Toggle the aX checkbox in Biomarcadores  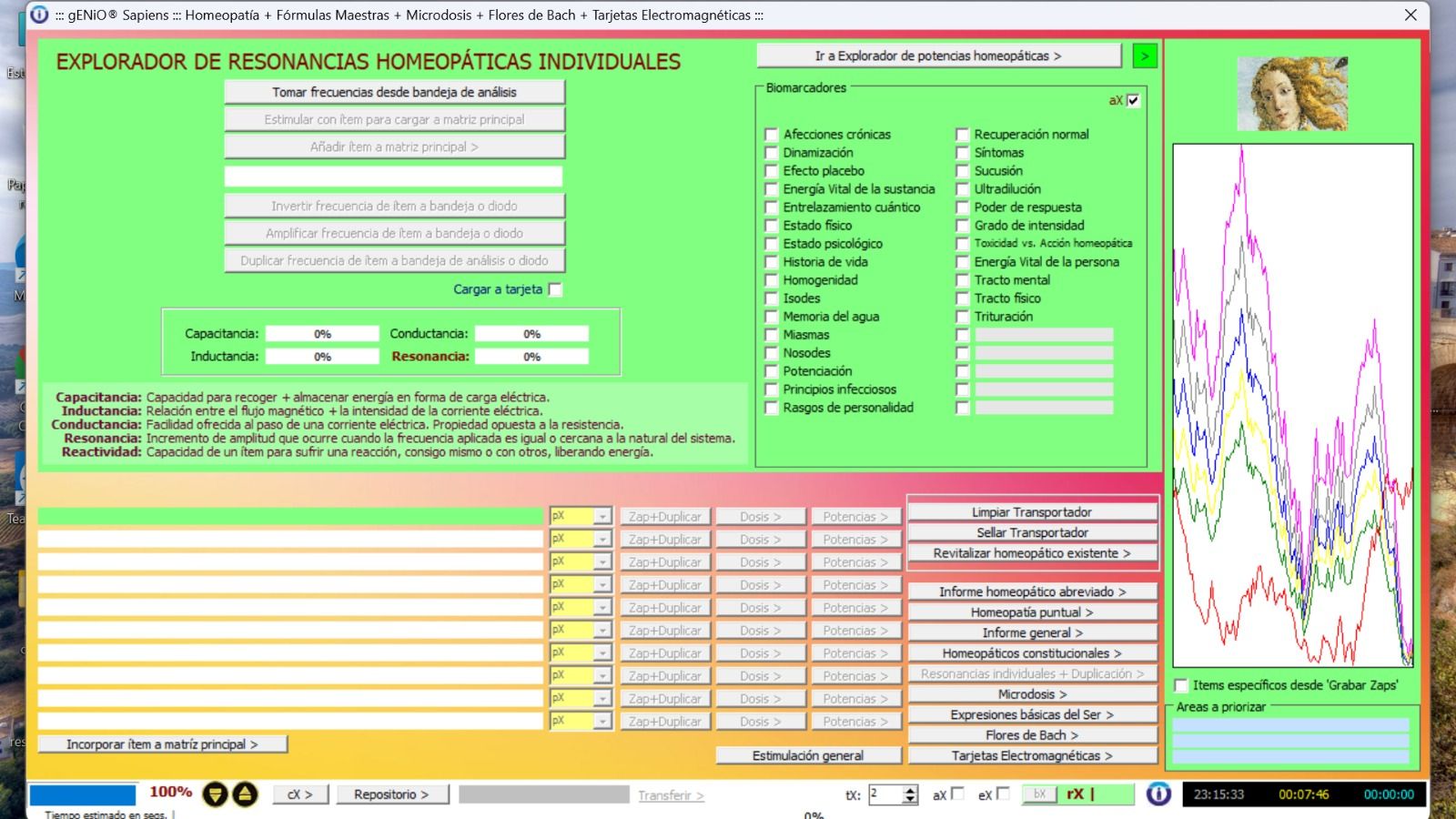point(1133,101)
